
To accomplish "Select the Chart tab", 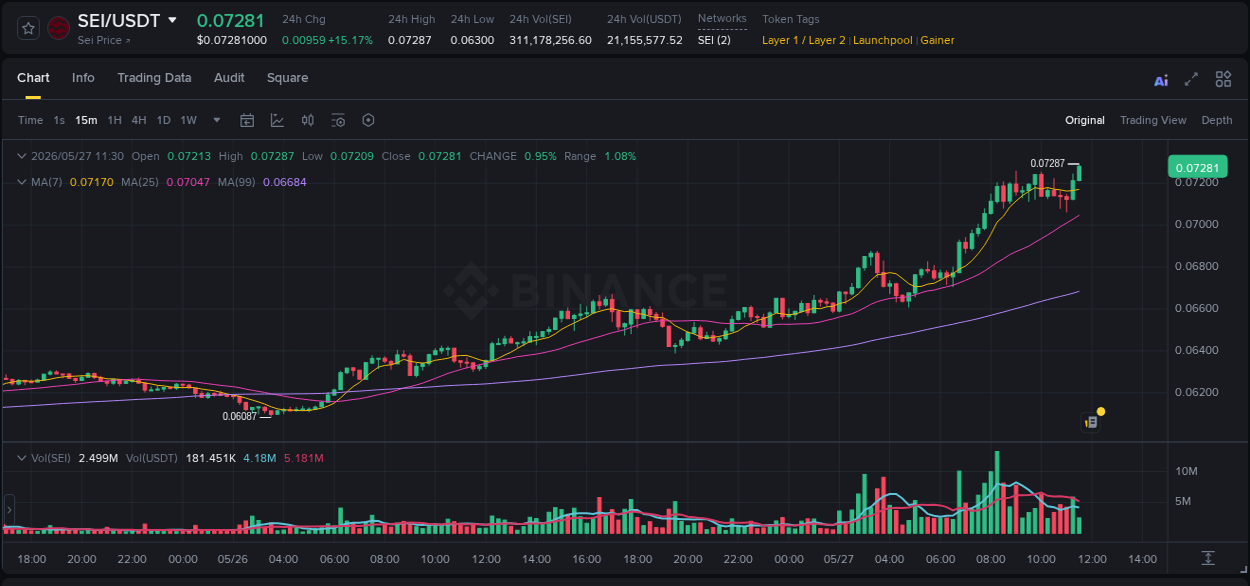I will click(33, 78).
